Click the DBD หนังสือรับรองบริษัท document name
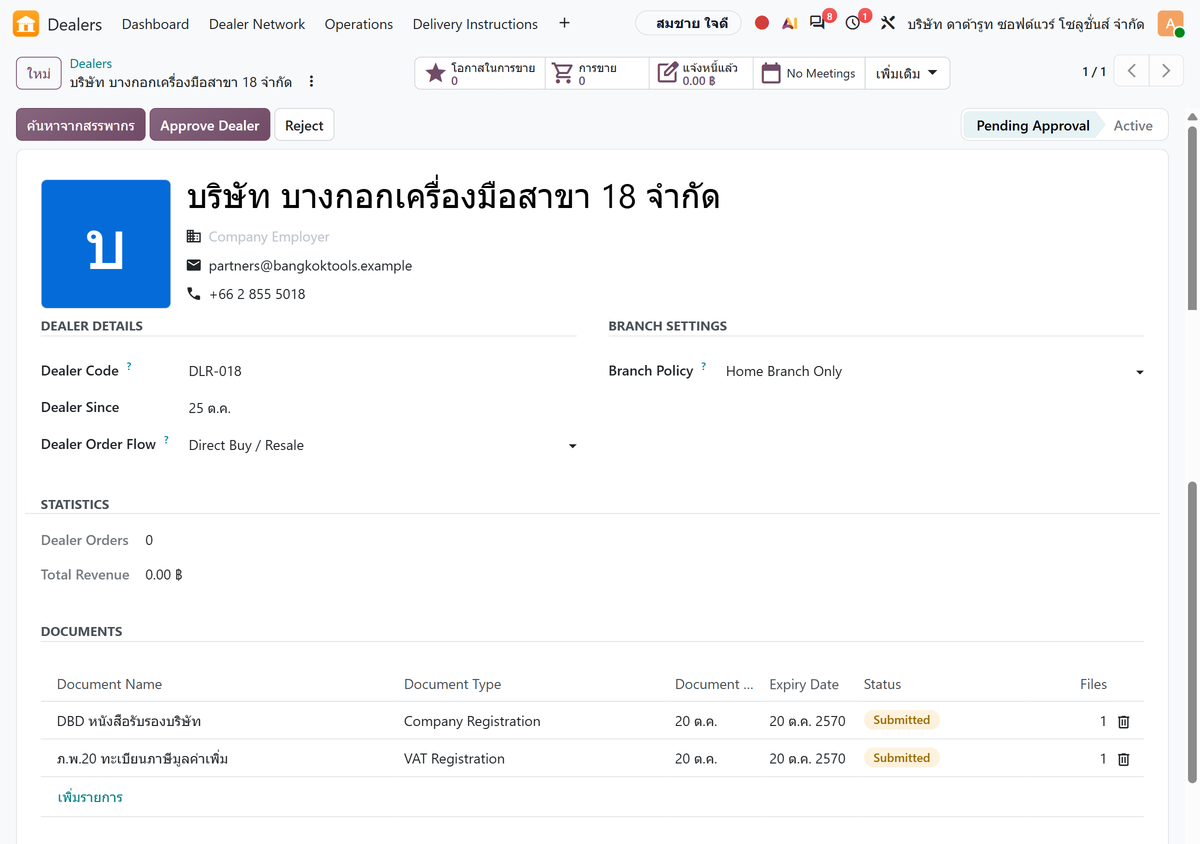This screenshot has width=1200, height=844. (x=129, y=721)
